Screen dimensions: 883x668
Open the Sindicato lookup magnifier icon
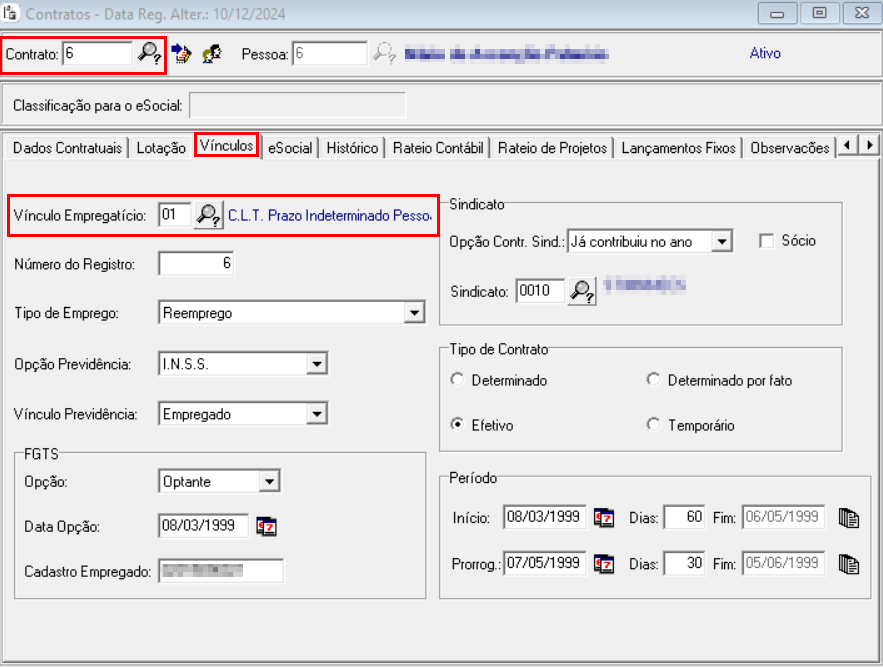pos(582,291)
